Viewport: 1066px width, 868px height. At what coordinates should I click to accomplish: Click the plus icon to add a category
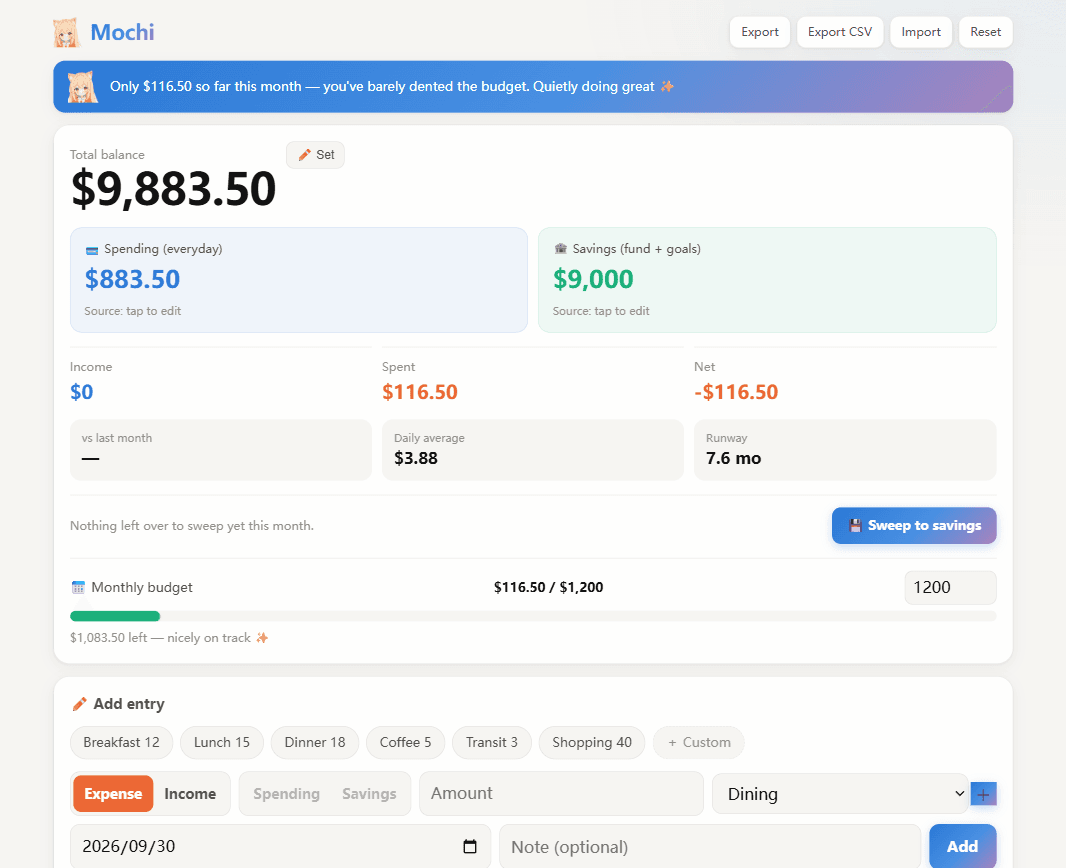(x=983, y=794)
